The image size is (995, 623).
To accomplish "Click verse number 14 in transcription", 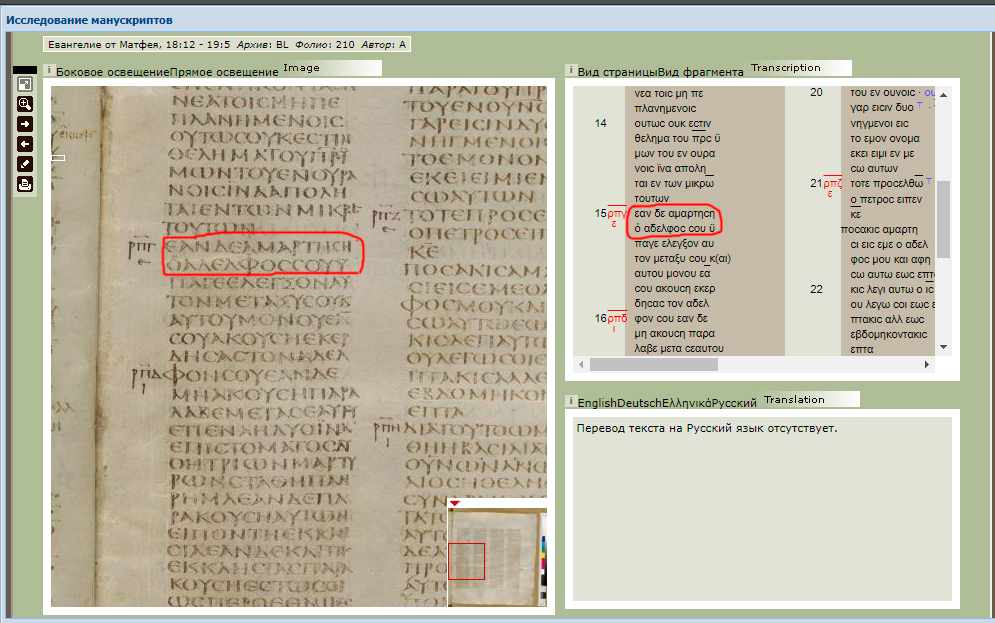I will 600,123.
